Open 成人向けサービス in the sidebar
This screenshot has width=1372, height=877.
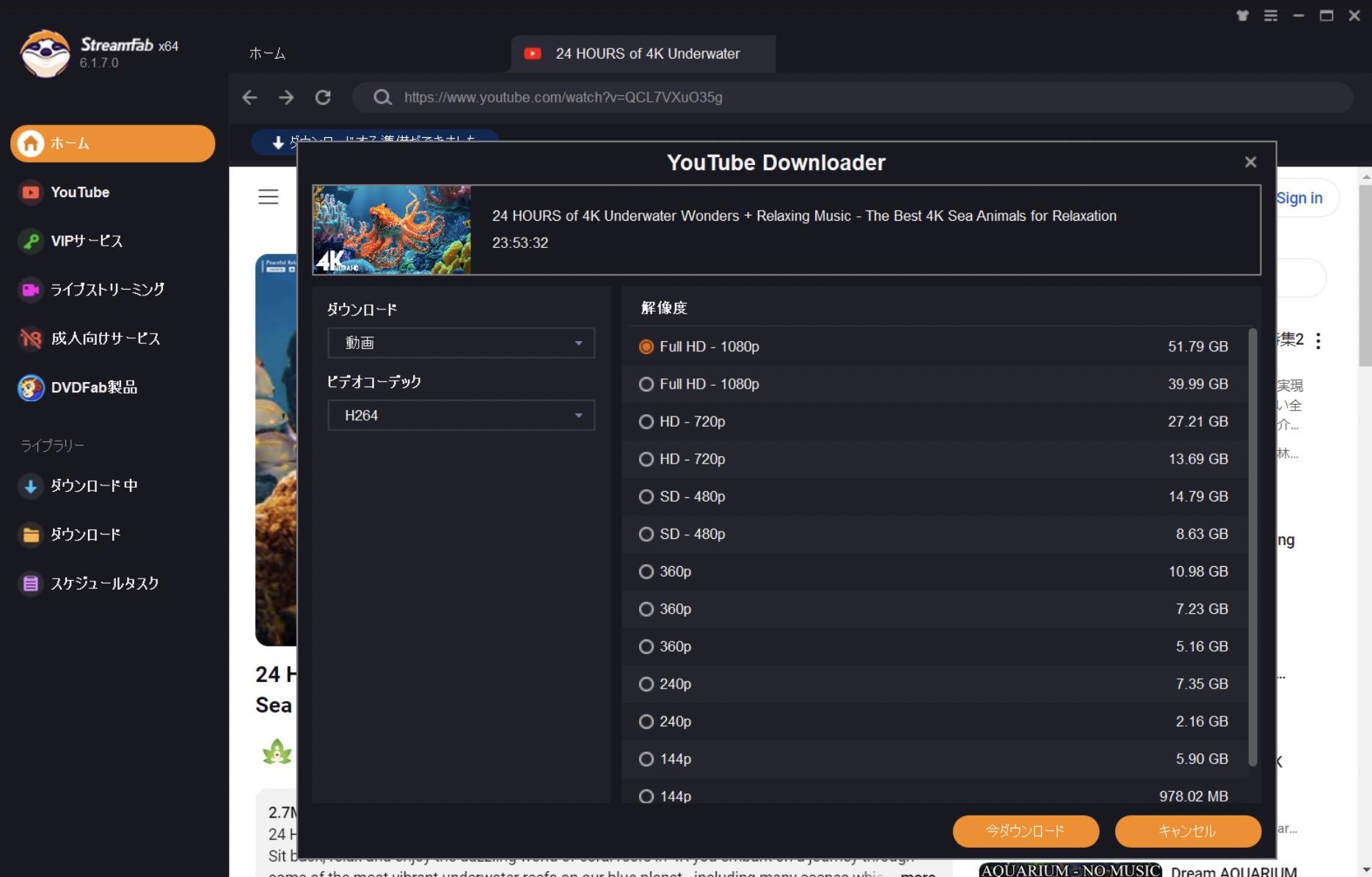[90, 338]
